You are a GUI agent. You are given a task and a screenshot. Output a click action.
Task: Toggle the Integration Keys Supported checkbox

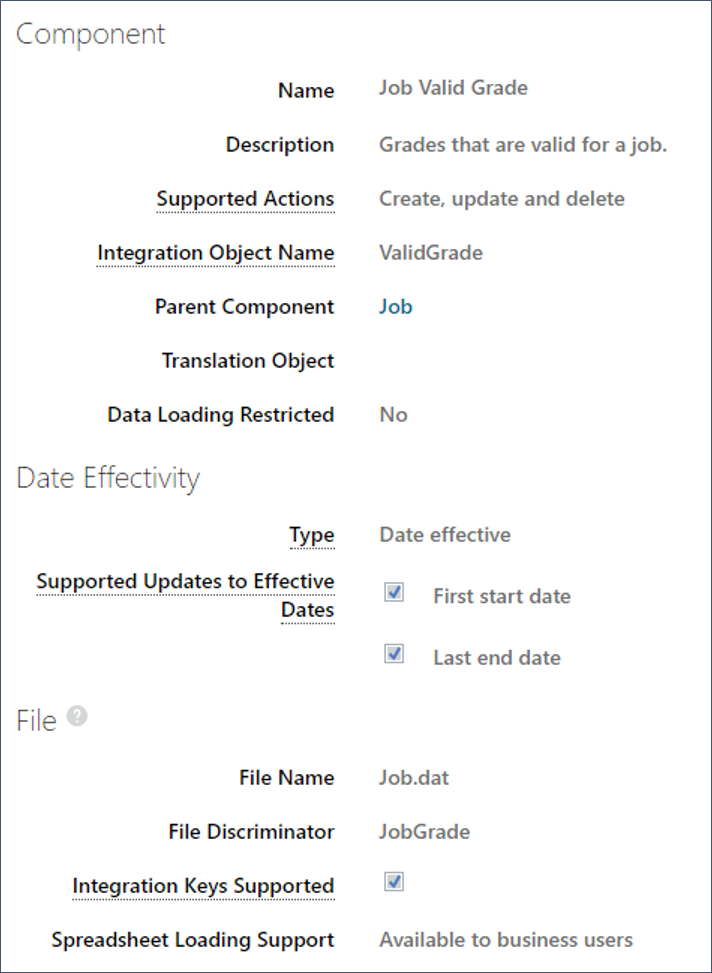point(393,882)
